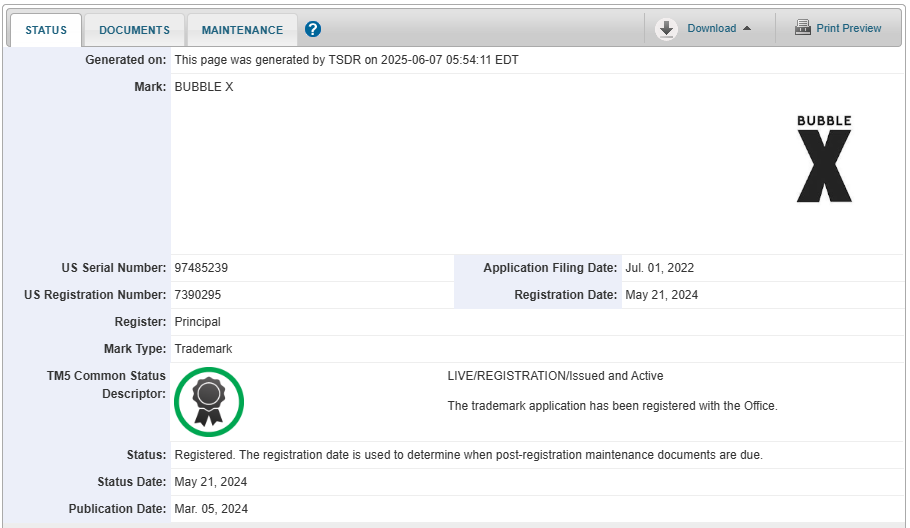The width and height of the screenshot is (910, 528).
Task: Open the blue help question mark icon
Action: 313,29
